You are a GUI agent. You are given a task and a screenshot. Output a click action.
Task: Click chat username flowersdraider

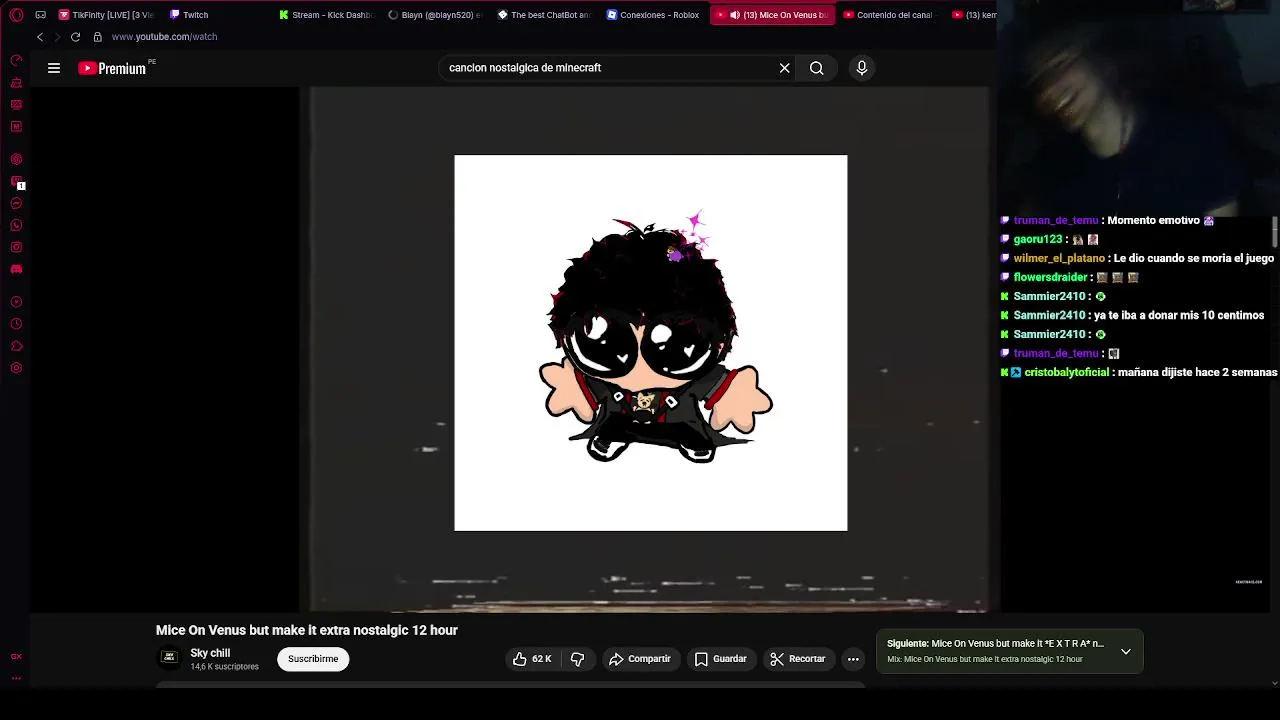pyautogui.click(x=1050, y=277)
